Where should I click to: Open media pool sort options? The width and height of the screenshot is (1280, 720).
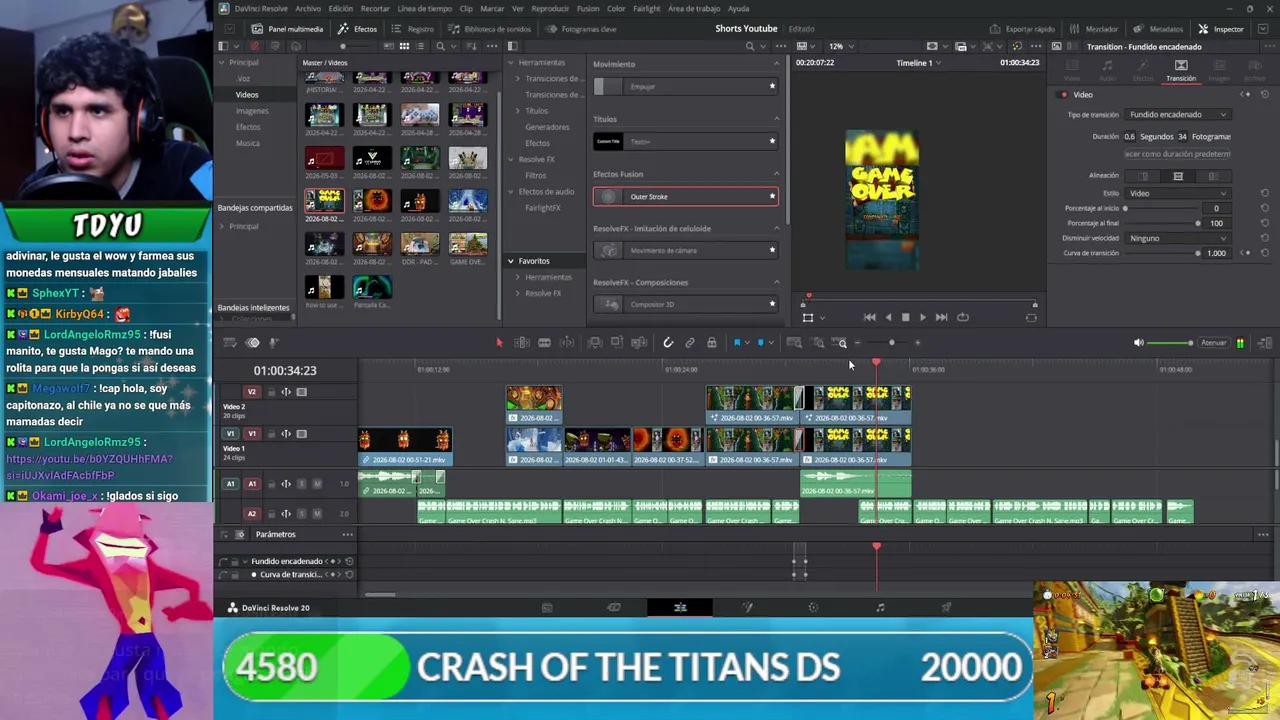click(469, 46)
